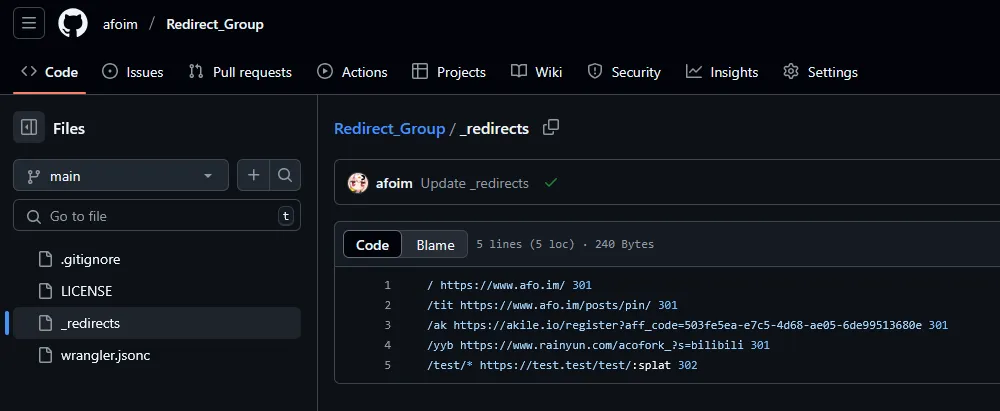The height and width of the screenshot is (411, 1000).
Task: Go to the Actions tab
Action: [352, 72]
